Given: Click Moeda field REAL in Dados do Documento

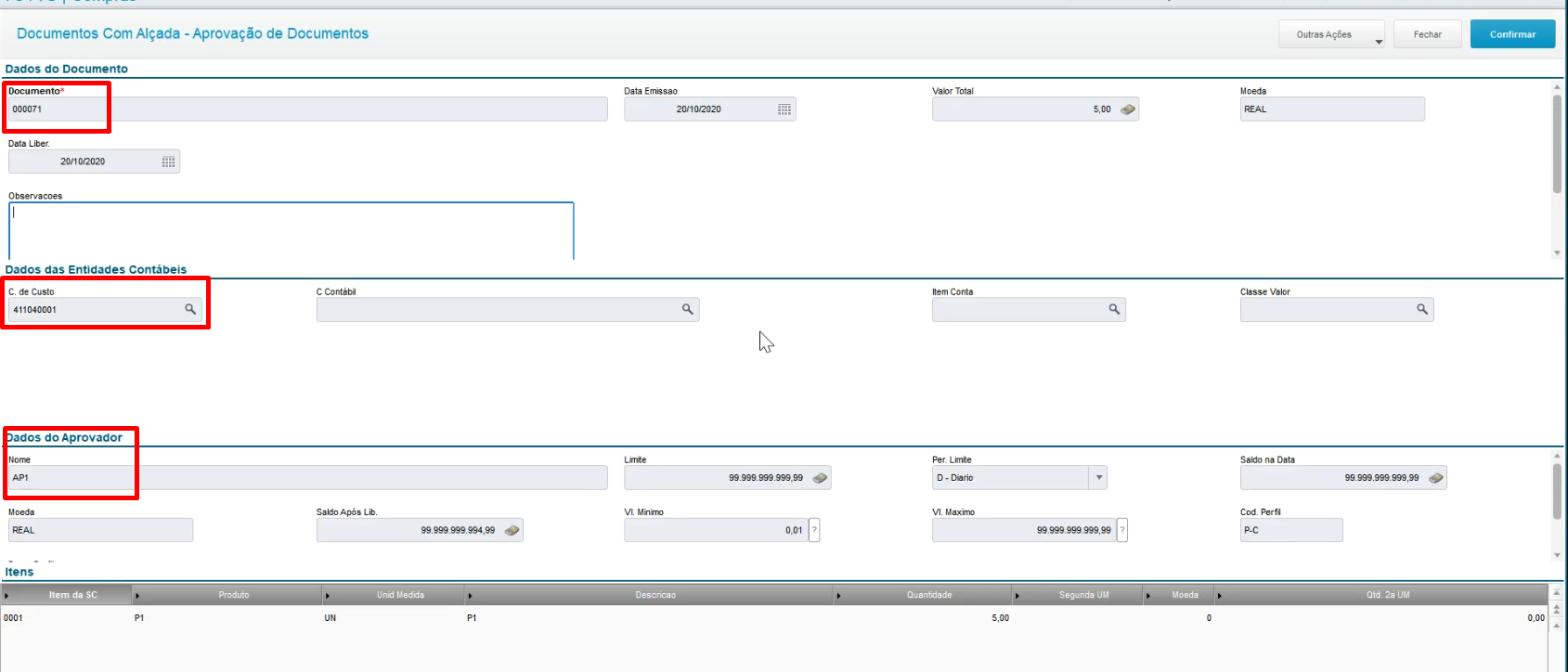Looking at the screenshot, I should point(1332,110).
